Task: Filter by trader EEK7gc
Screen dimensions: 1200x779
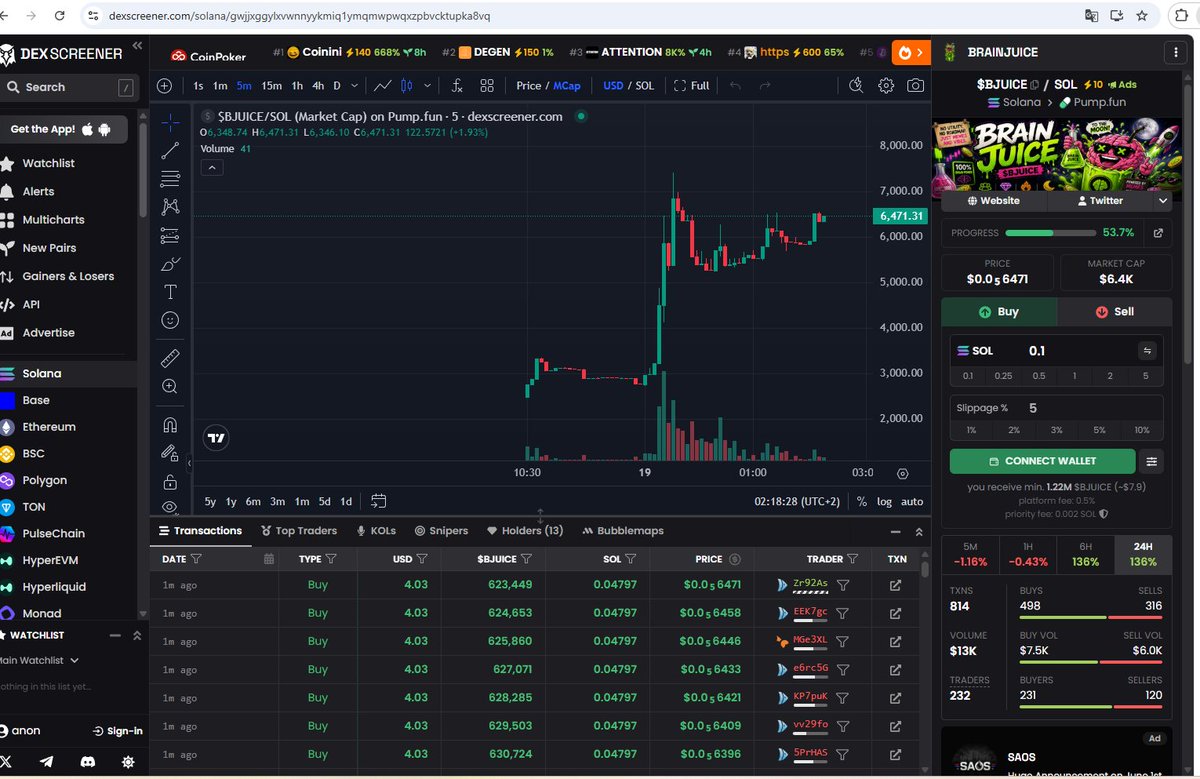Action: 842,613
